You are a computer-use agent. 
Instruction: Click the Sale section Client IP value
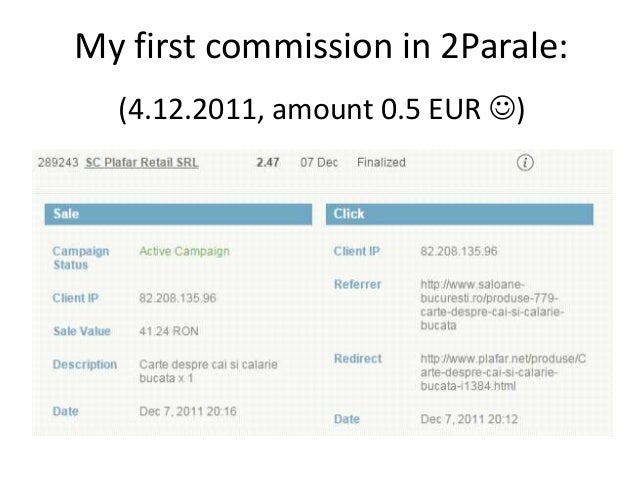tap(177, 298)
